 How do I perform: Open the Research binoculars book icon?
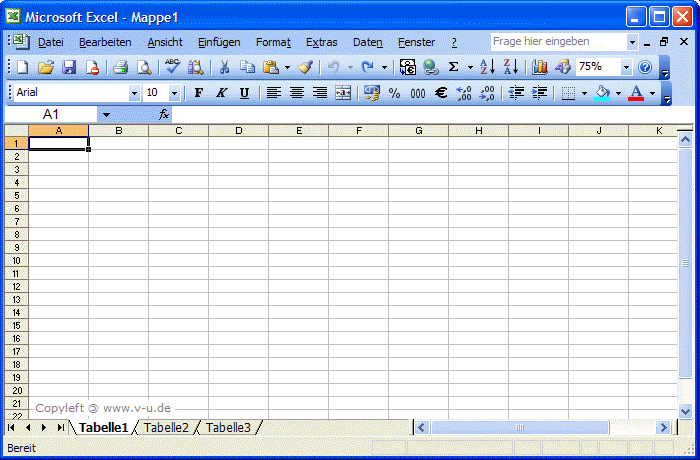pos(195,67)
